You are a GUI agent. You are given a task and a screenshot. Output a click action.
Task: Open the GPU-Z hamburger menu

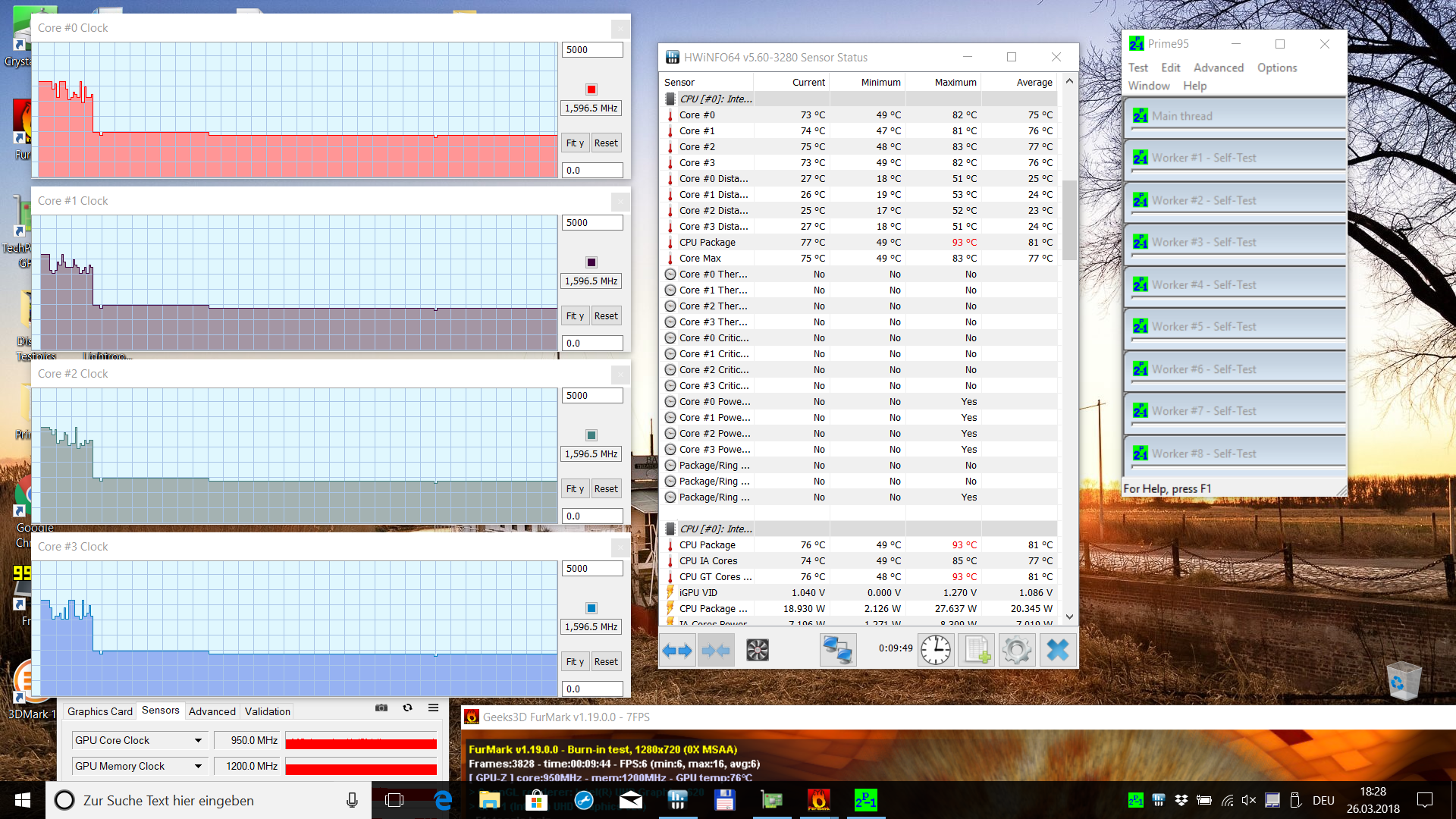[433, 708]
